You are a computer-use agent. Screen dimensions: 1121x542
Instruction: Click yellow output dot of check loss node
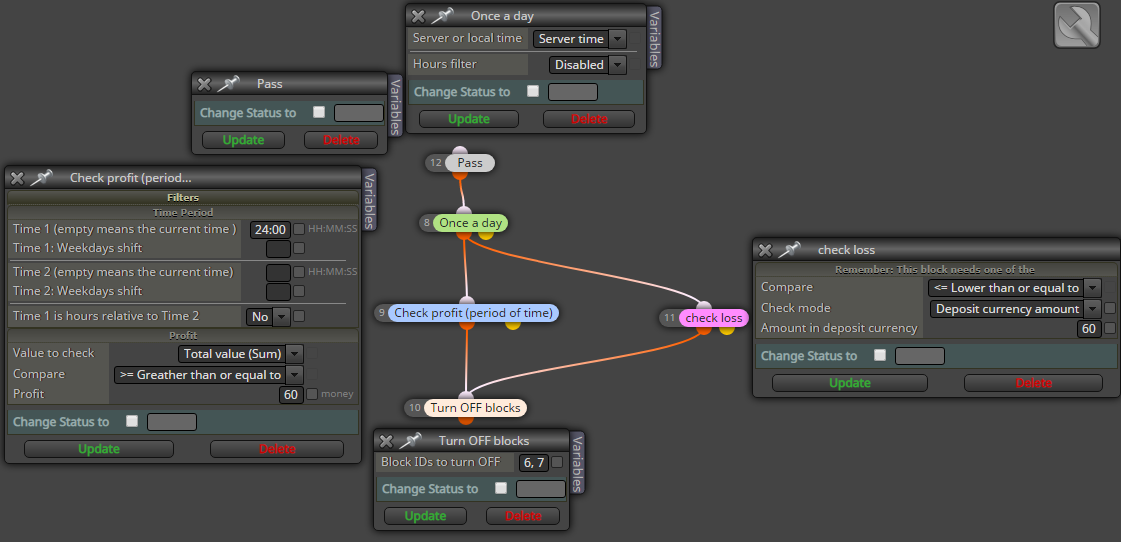click(726, 328)
